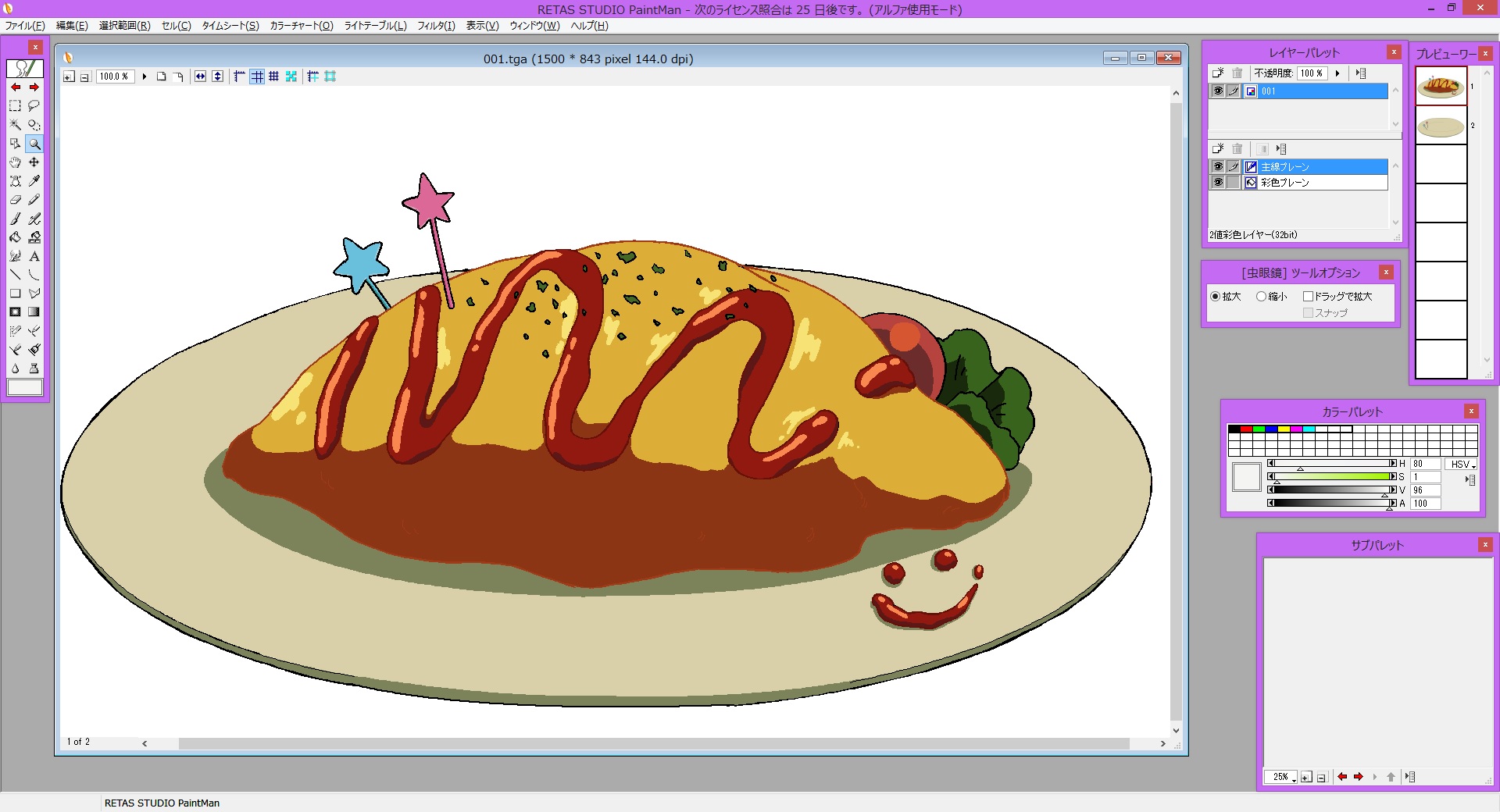Open the カラーチャート menu

coord(301,26)
